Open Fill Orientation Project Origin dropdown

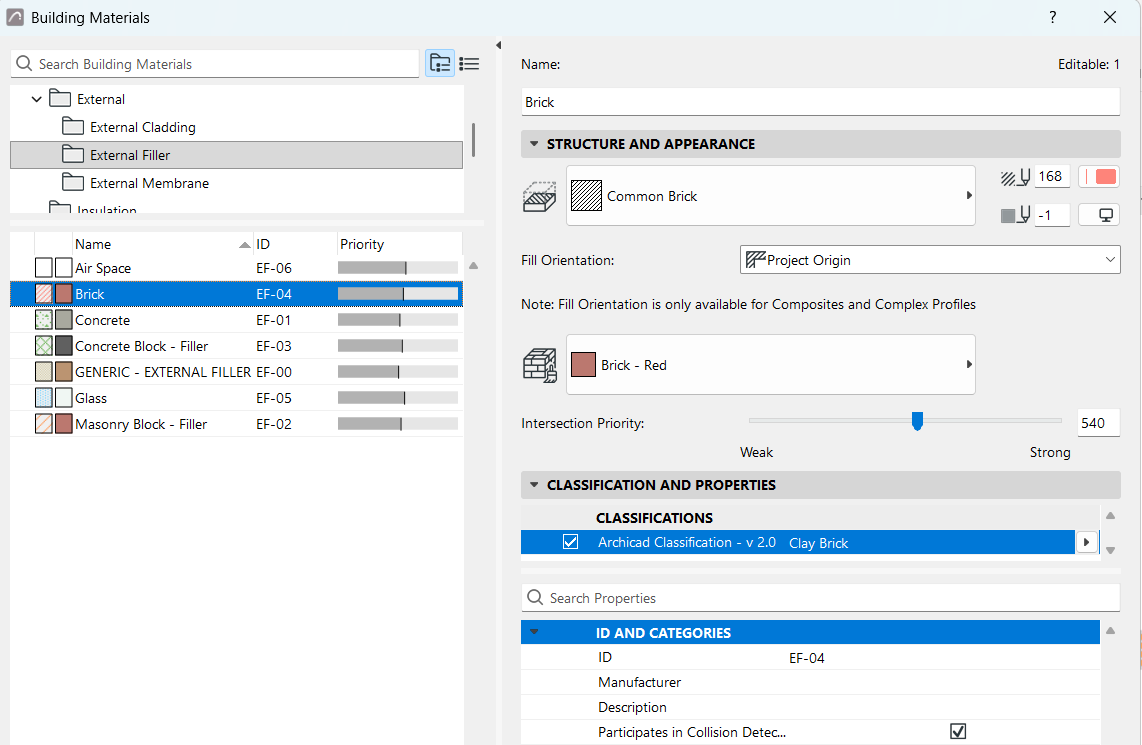tap(930, 260)
